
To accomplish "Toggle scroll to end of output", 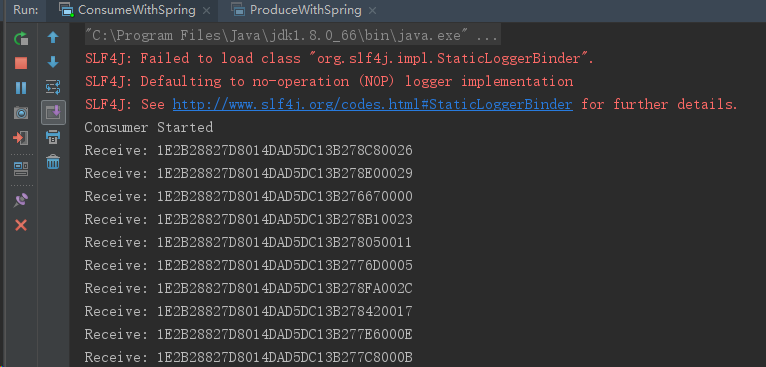I will pyautogui.click(x=53, y=112).
